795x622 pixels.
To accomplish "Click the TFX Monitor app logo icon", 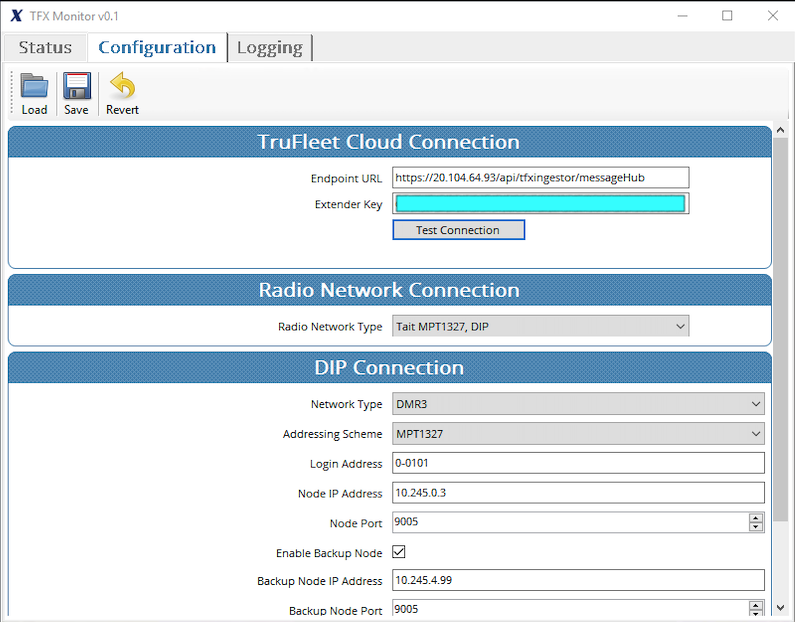I will (x=16, y=16).
